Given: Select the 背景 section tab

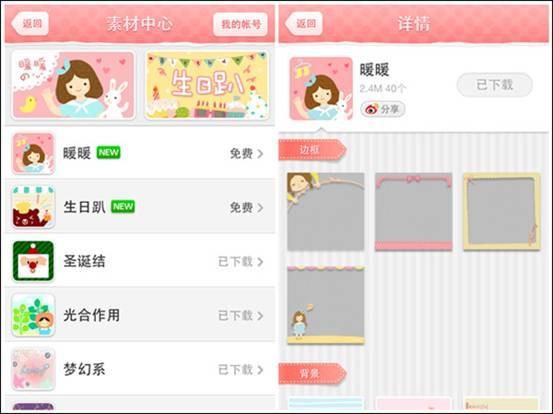Looking at the screenshot, I should click(x=312, y=373).
